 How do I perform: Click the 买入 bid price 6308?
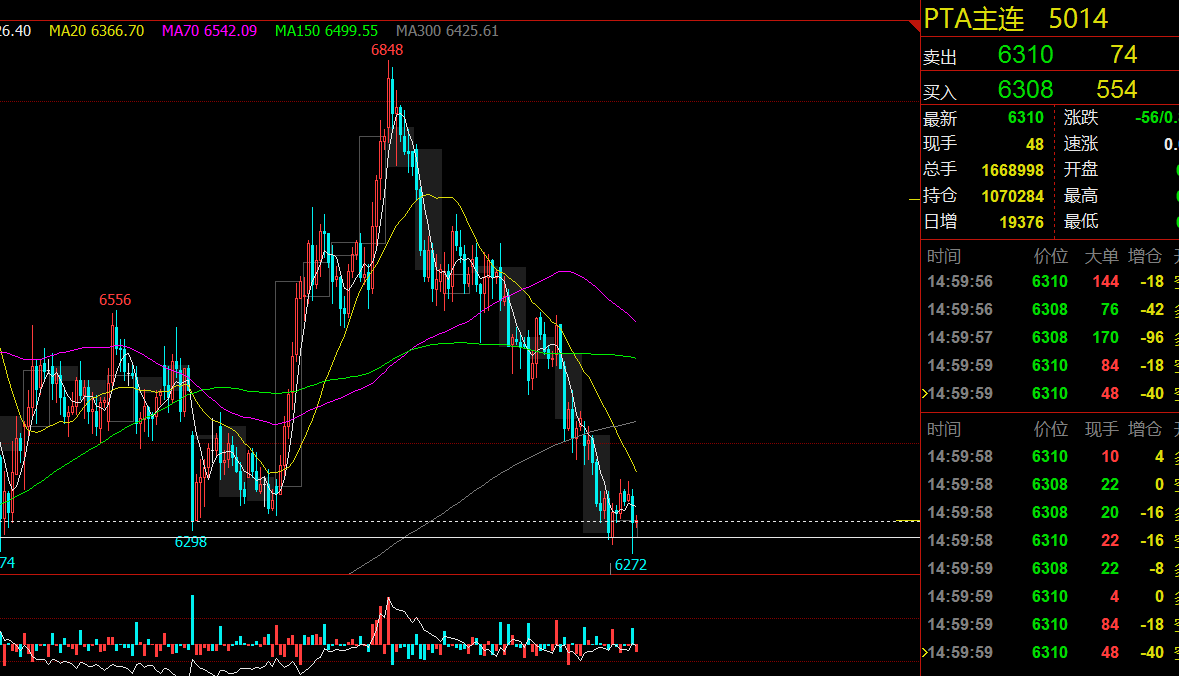tap(1025, 90)
